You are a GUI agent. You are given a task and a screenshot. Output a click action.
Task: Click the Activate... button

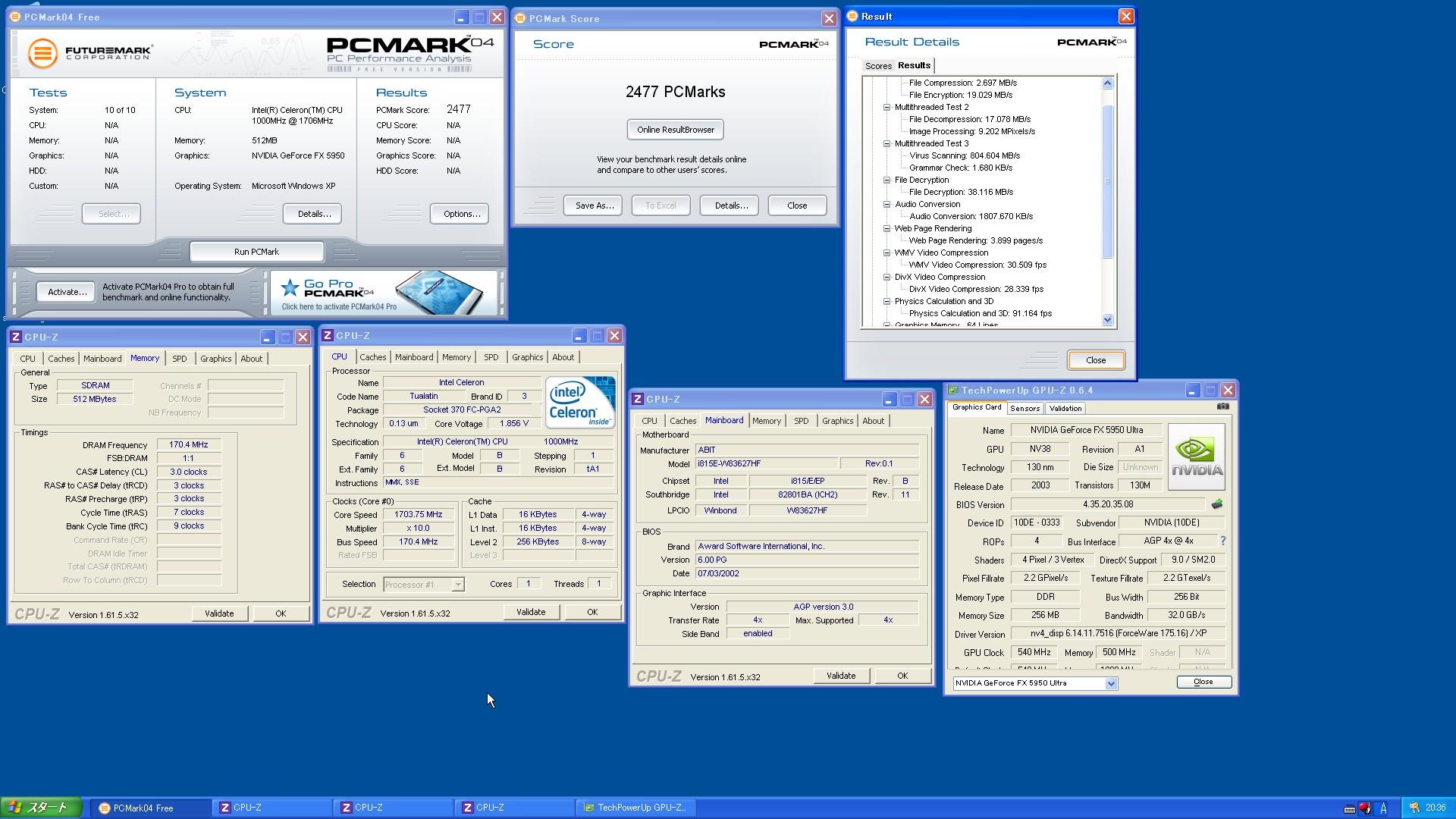point(67,292)
